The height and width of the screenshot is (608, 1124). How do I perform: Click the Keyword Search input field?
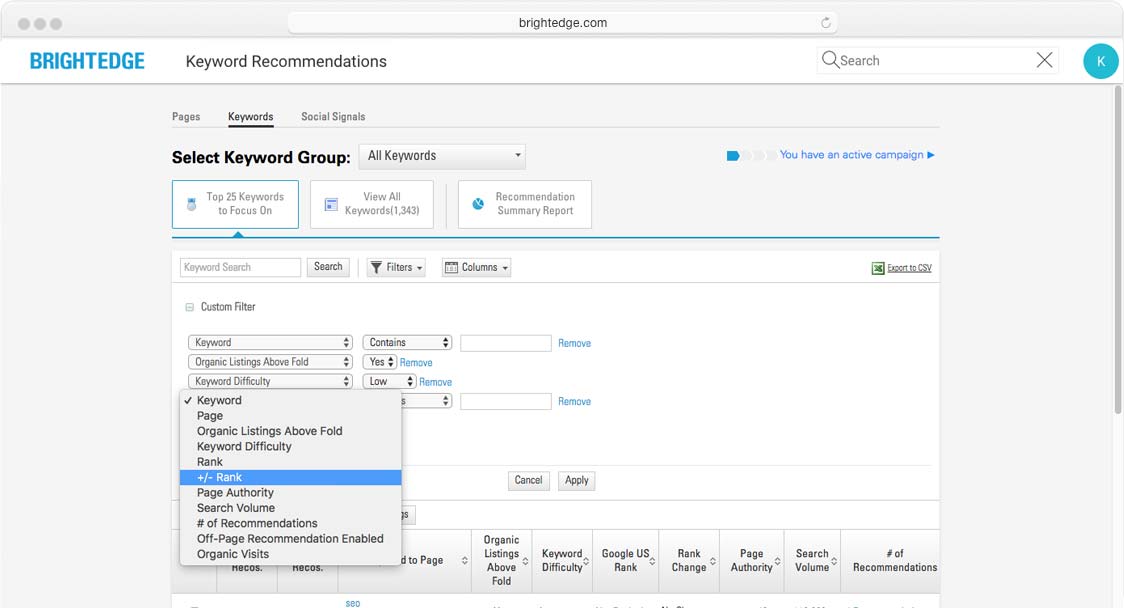[x=240, y=267]
